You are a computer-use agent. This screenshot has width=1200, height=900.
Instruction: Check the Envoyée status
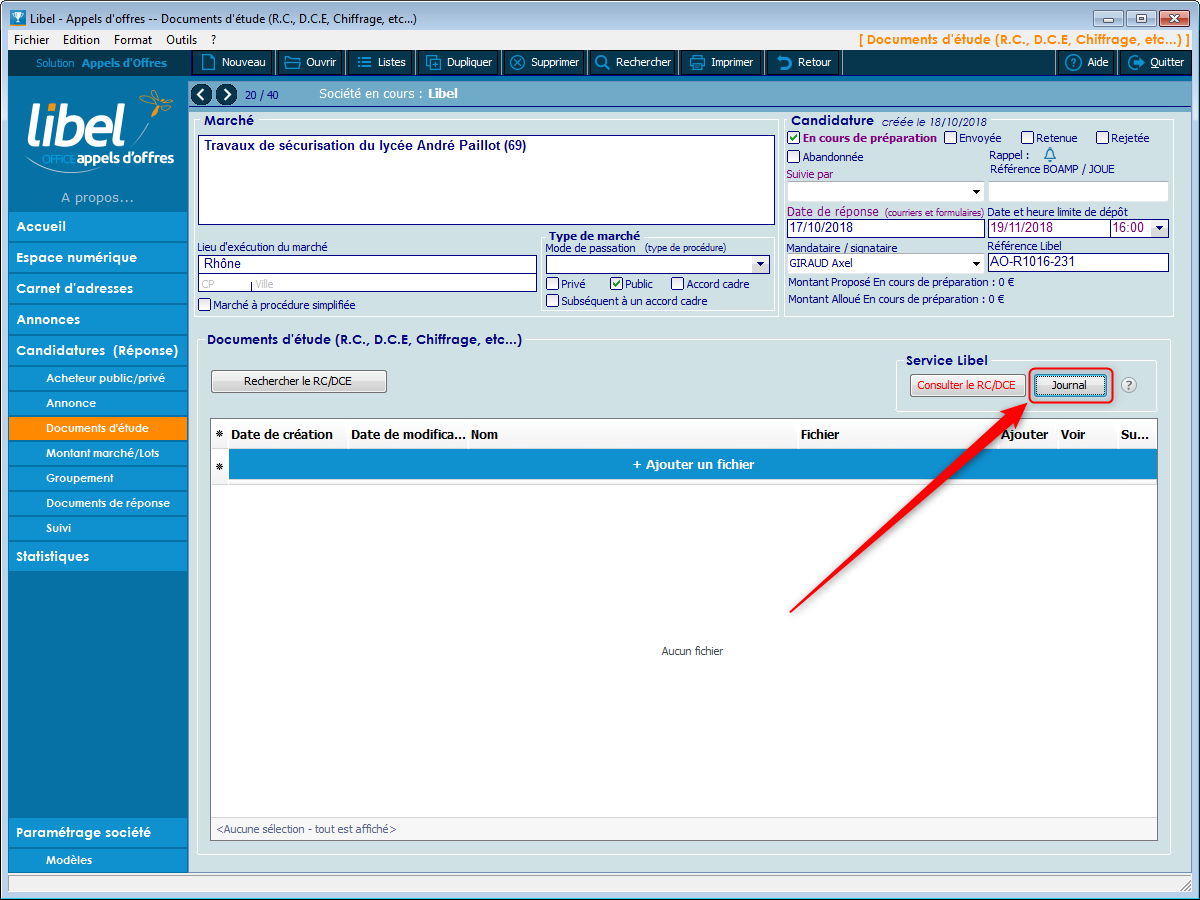(x=950, y=138)
